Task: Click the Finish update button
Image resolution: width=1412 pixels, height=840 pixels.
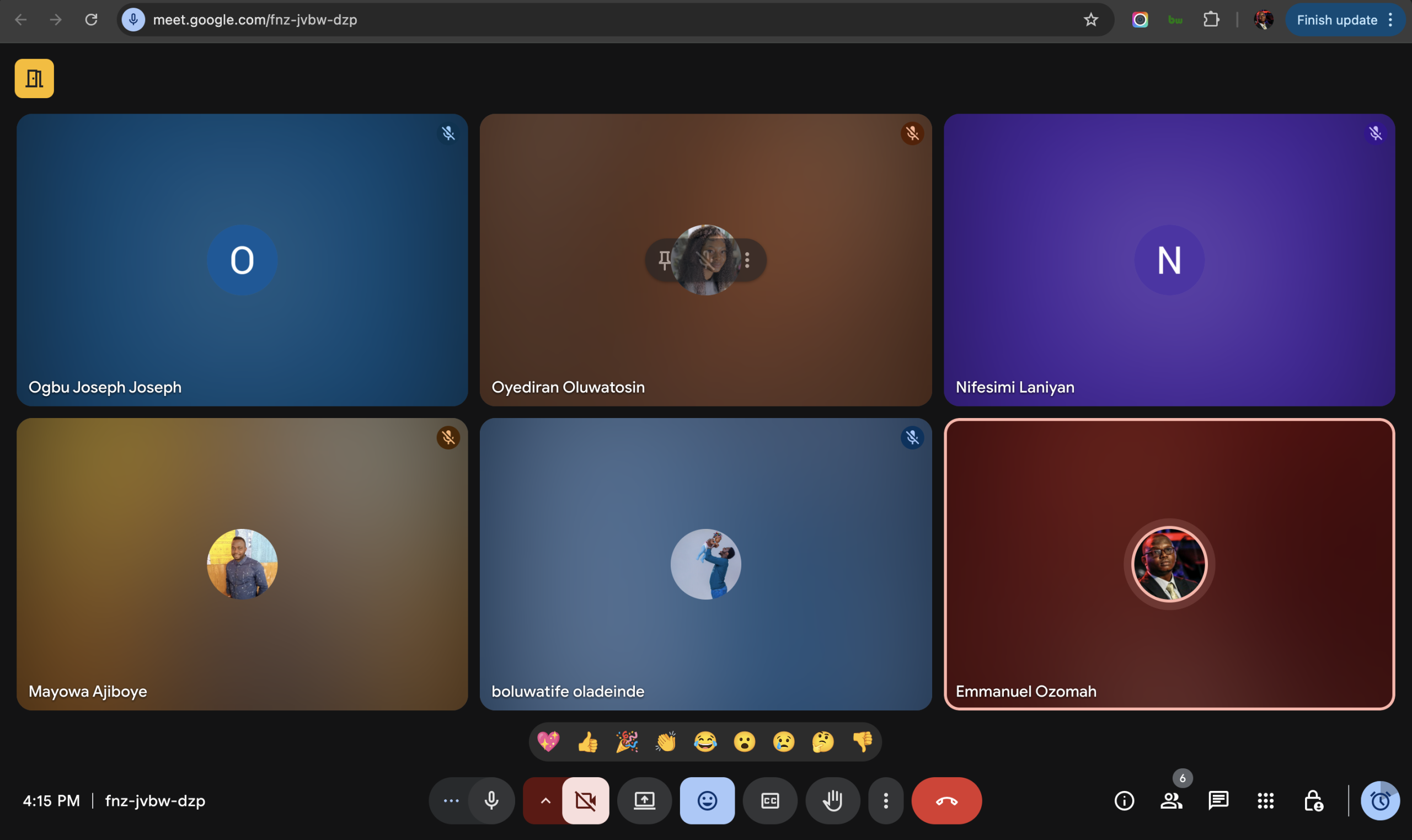Action: (1337, 20)
